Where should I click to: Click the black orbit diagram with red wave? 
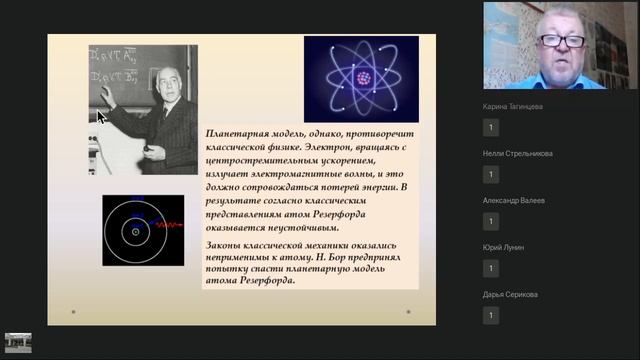click(143, 230)
